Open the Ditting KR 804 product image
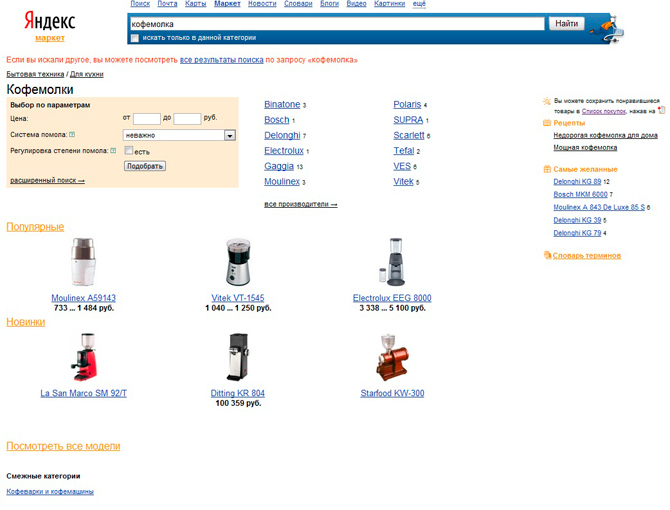 (238, 357)
